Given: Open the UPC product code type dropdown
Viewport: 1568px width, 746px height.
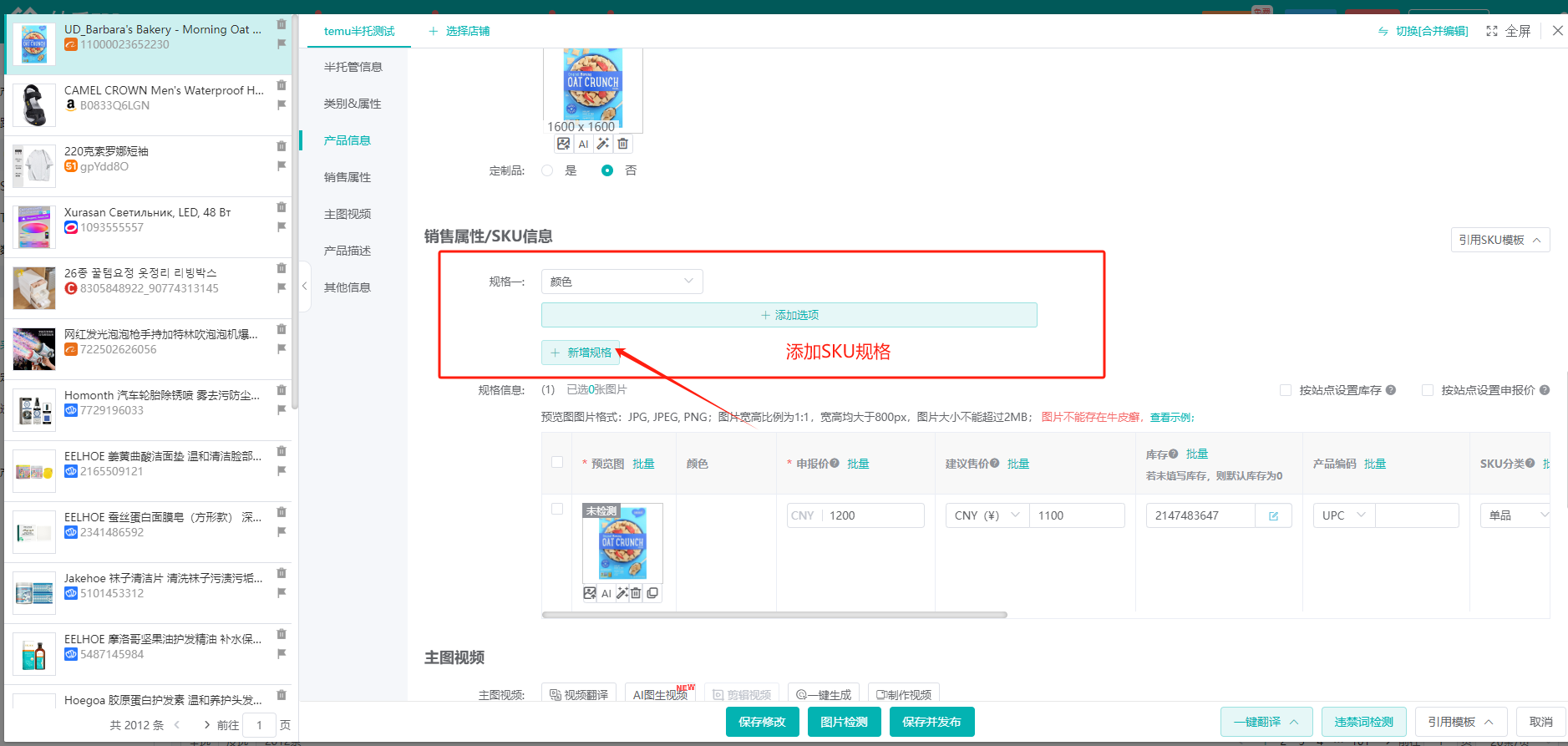Looking at the screenshot, I should point(1344,515).
